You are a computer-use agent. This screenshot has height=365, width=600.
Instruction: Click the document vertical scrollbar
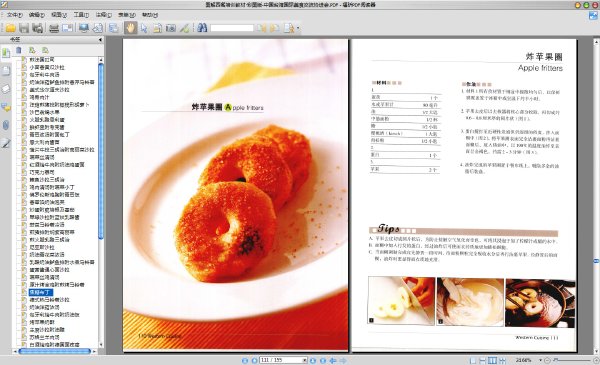596,196
